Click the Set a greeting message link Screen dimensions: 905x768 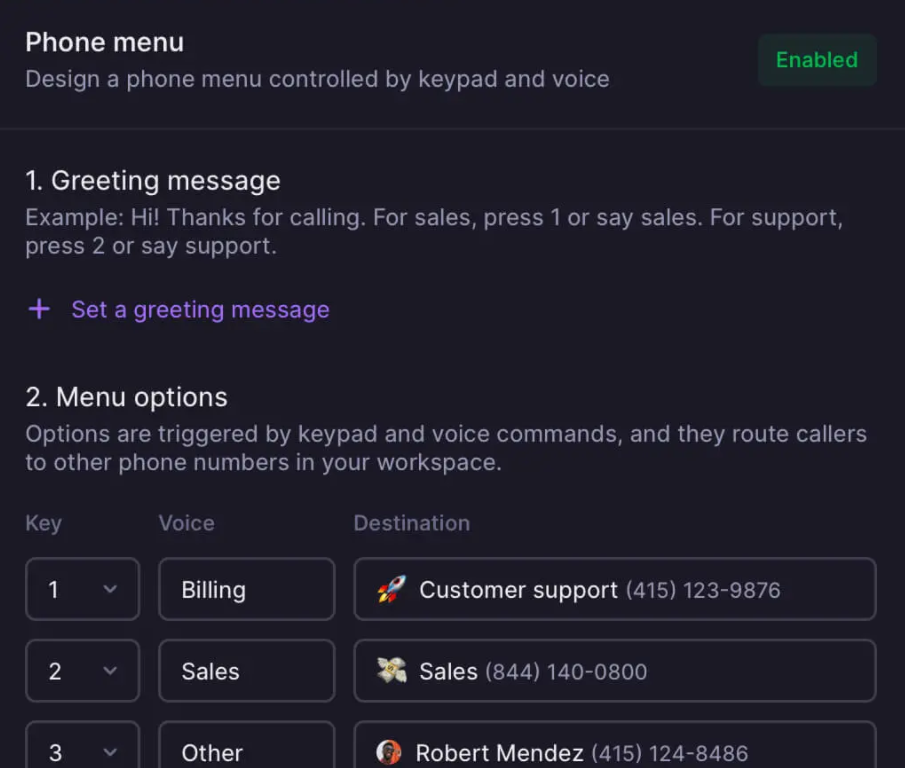tap(200, 310)
